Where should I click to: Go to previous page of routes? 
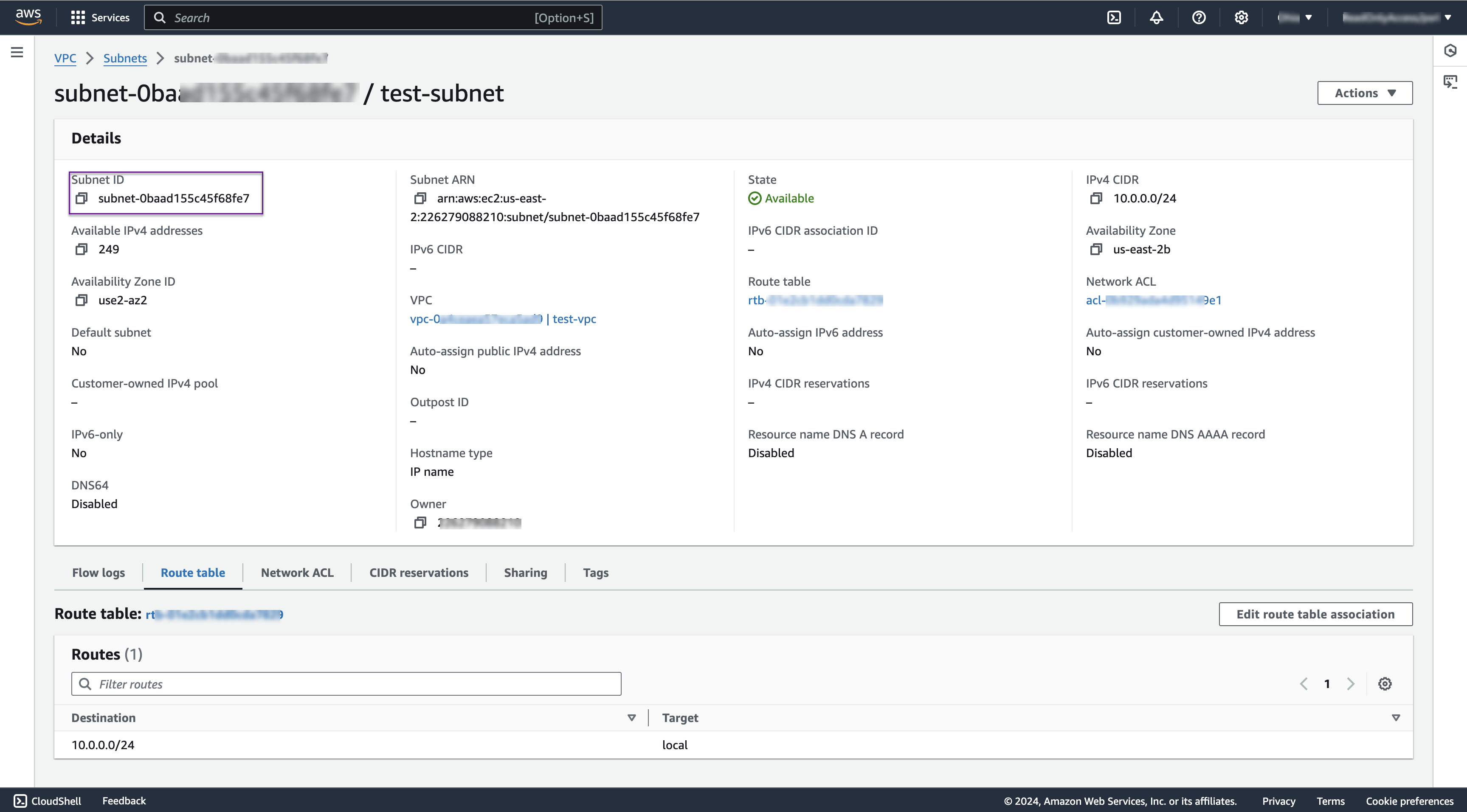(x=1304, y=684)
